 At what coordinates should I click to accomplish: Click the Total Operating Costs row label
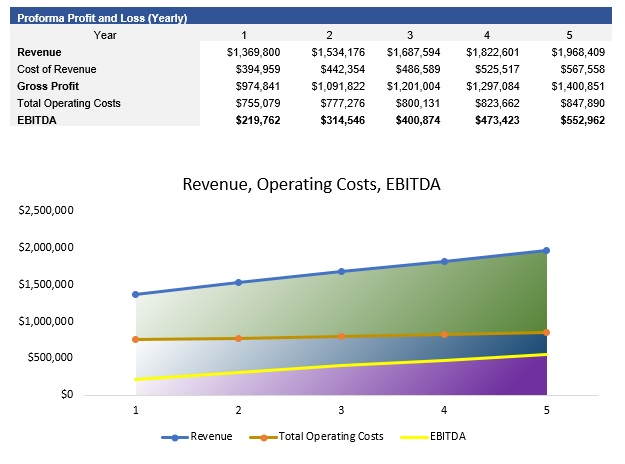[69, 103]
